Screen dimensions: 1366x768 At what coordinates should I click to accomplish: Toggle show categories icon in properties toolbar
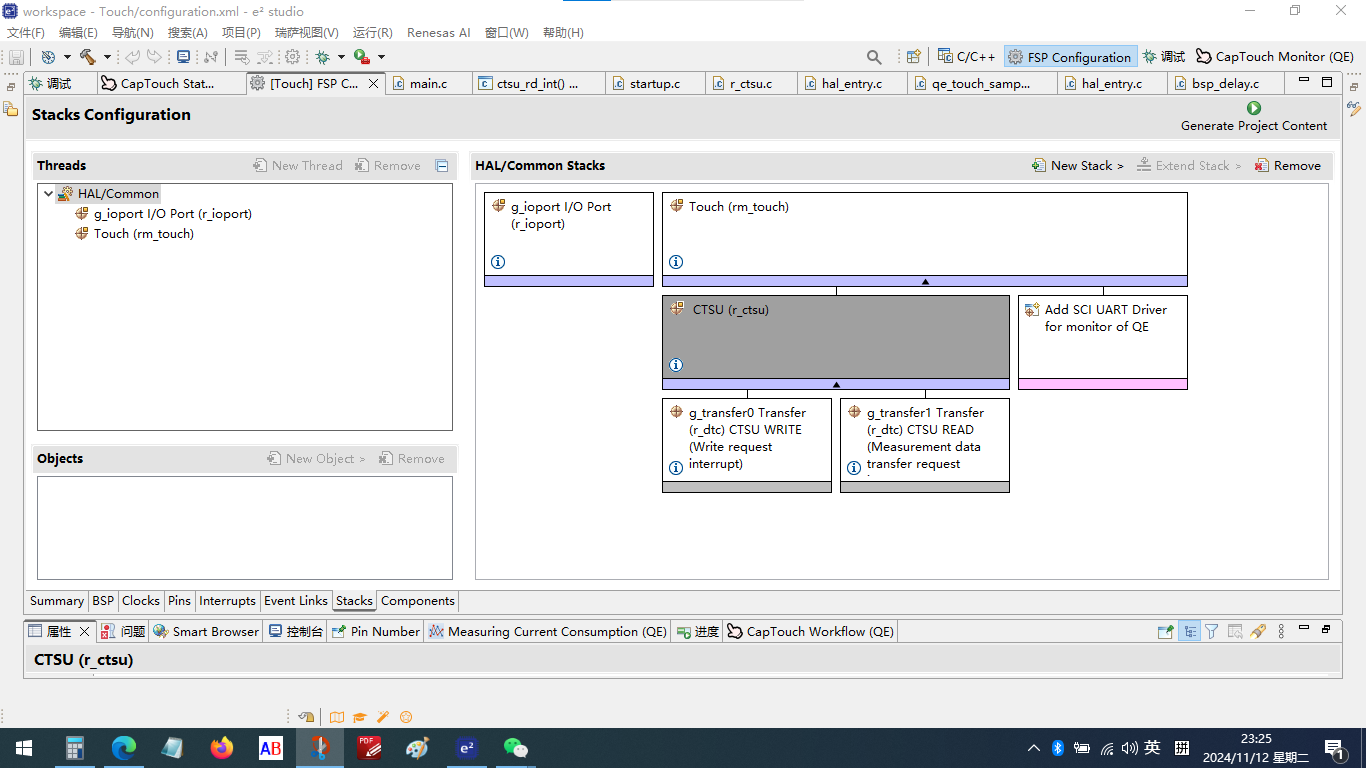(x=1189, y=632)
